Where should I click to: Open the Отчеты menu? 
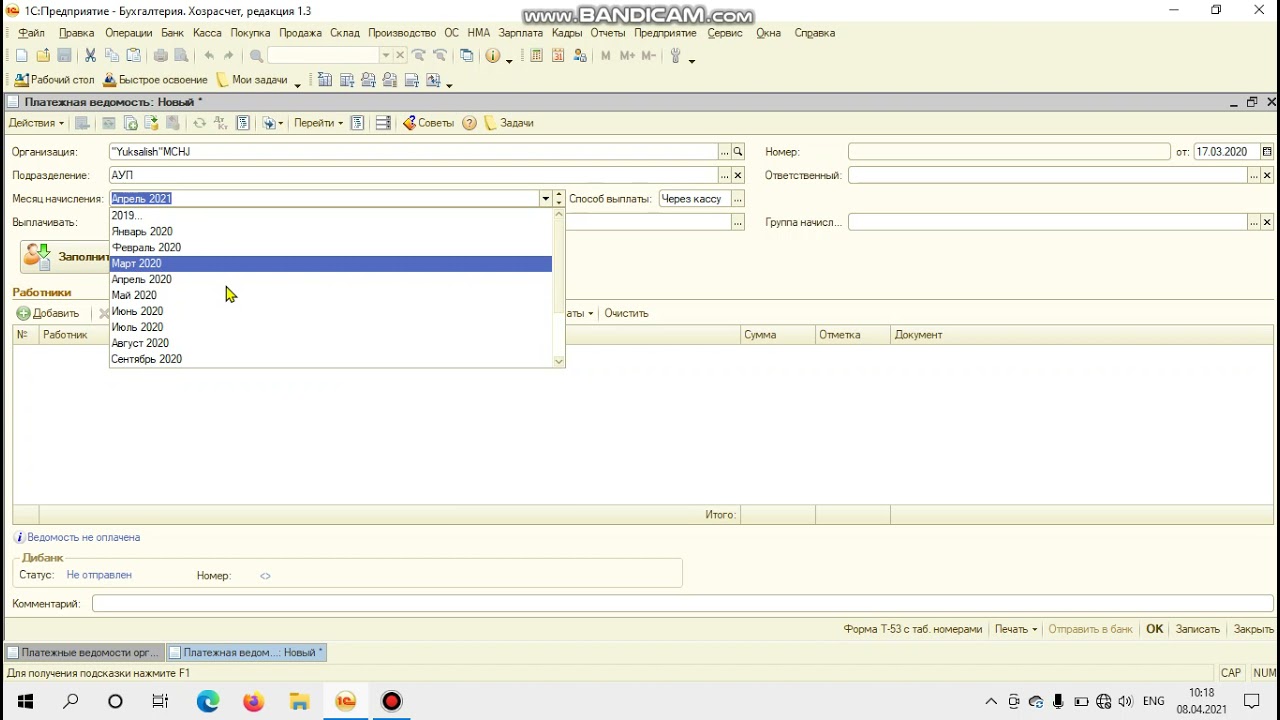607,33
